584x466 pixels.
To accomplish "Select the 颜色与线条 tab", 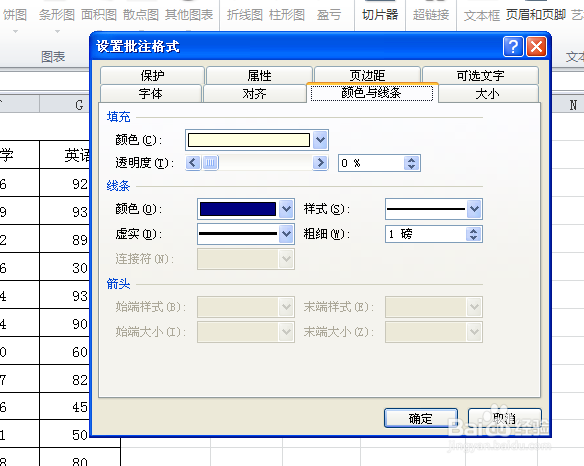I will click(x=372, y=92).
